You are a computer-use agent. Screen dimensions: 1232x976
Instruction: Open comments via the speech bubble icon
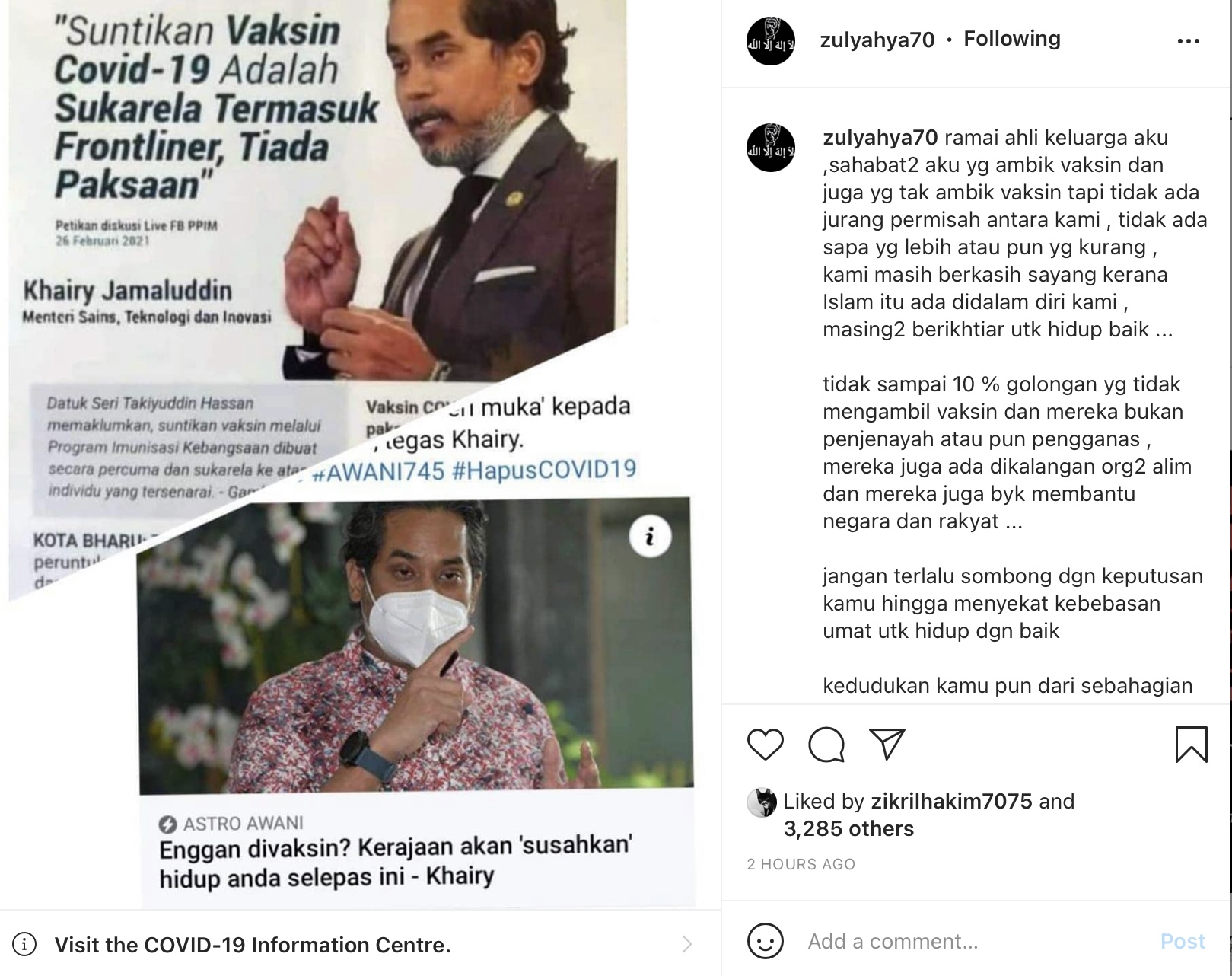(x=826, y=744)
